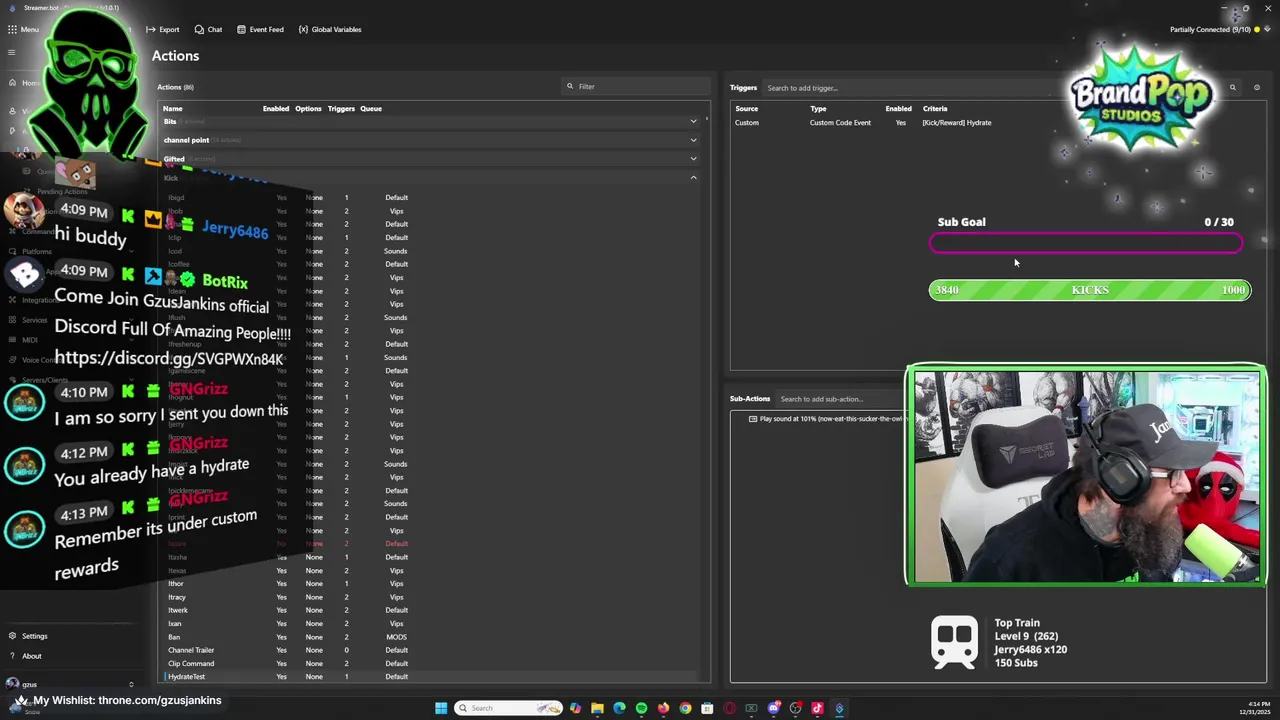Sort triggers by Criteria column
1280x720 pixels.
coord(935,108)
